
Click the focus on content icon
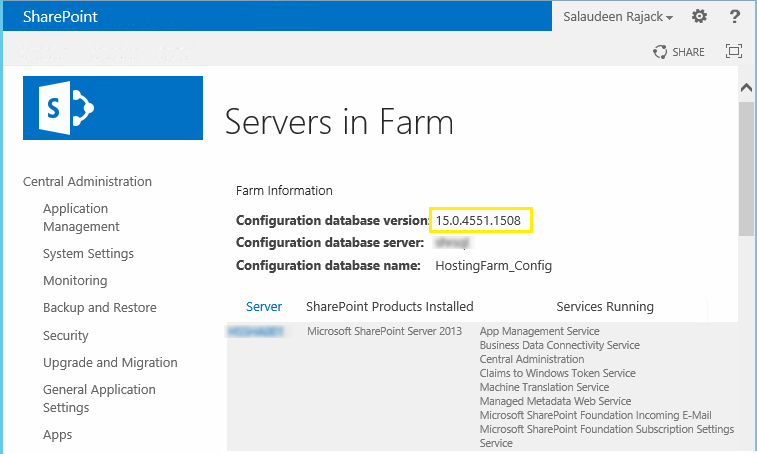[734, 51]
